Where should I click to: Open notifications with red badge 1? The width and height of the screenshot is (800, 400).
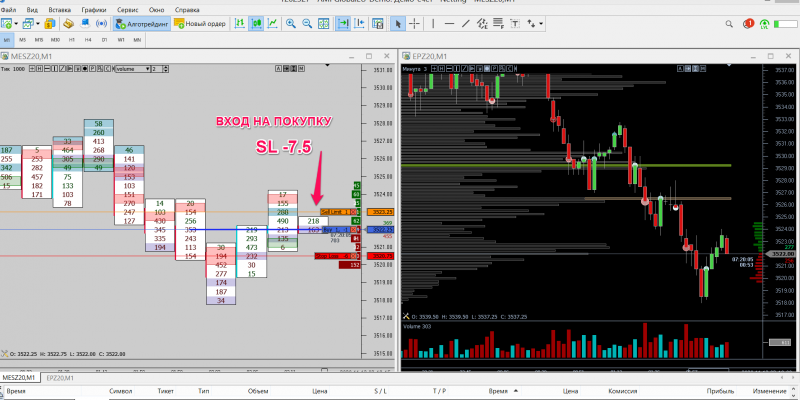click(x=748, y=23)
